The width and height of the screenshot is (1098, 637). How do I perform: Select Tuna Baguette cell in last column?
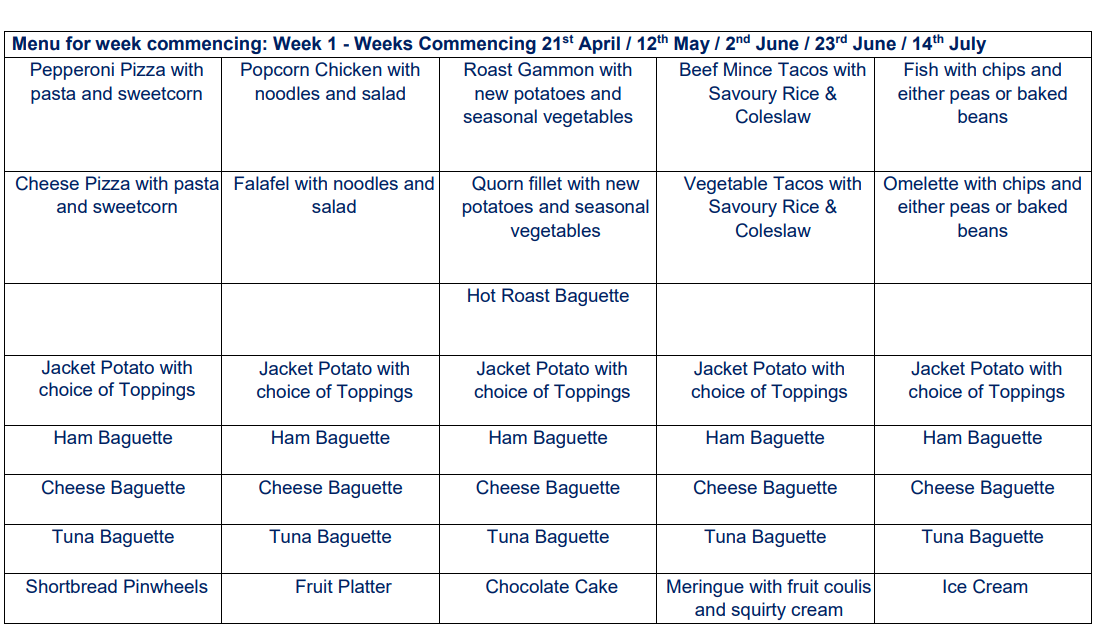click(x=982, y=549)
